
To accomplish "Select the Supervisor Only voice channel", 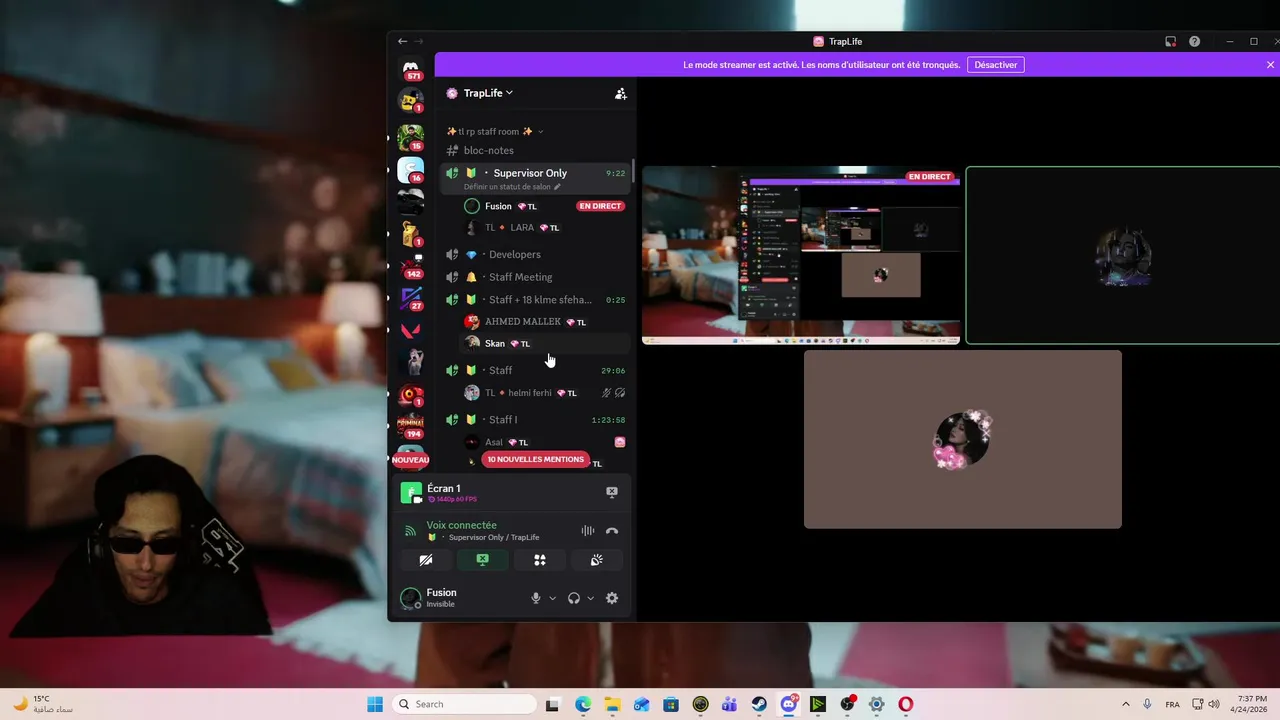I will (x=535, y=178).
